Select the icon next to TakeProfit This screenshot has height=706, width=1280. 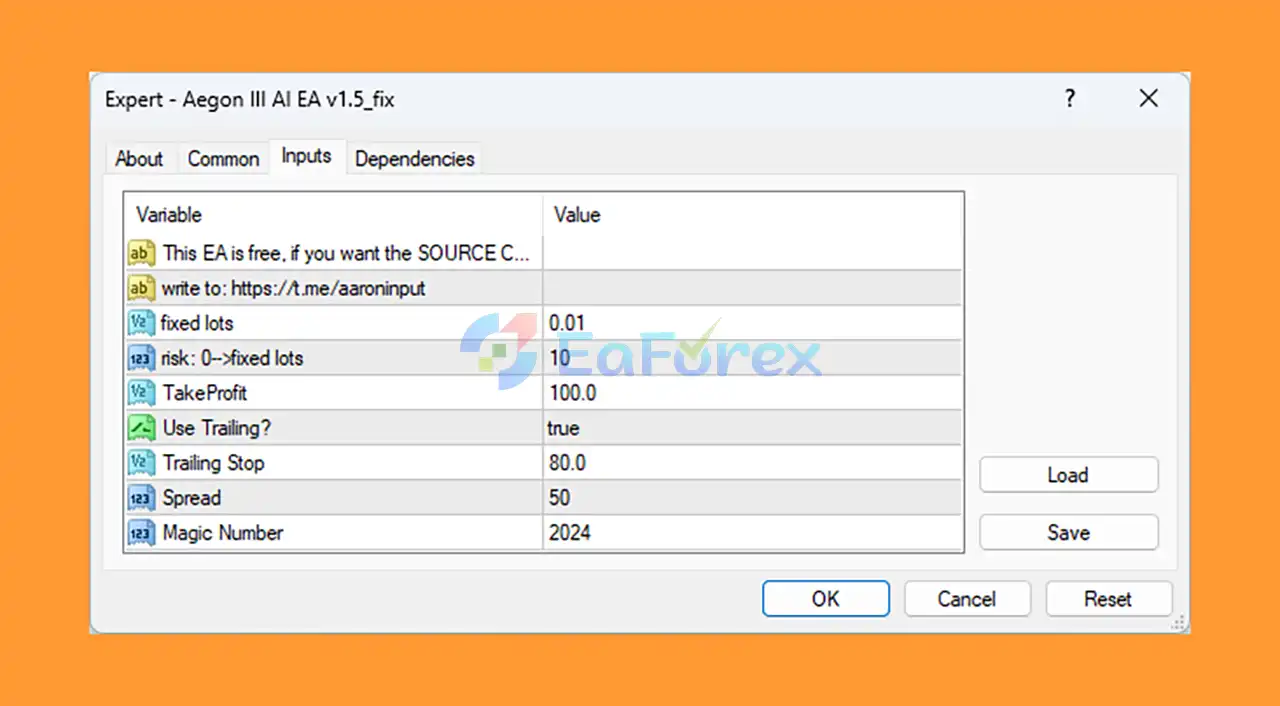(x=141, y=393)
